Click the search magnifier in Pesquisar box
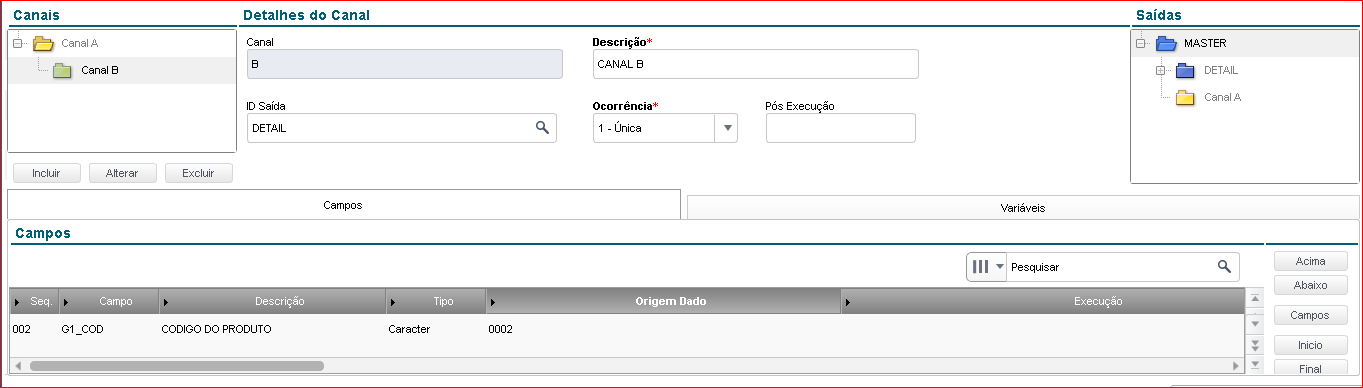Screen dimensions: 1363x388 point(1224,267)
